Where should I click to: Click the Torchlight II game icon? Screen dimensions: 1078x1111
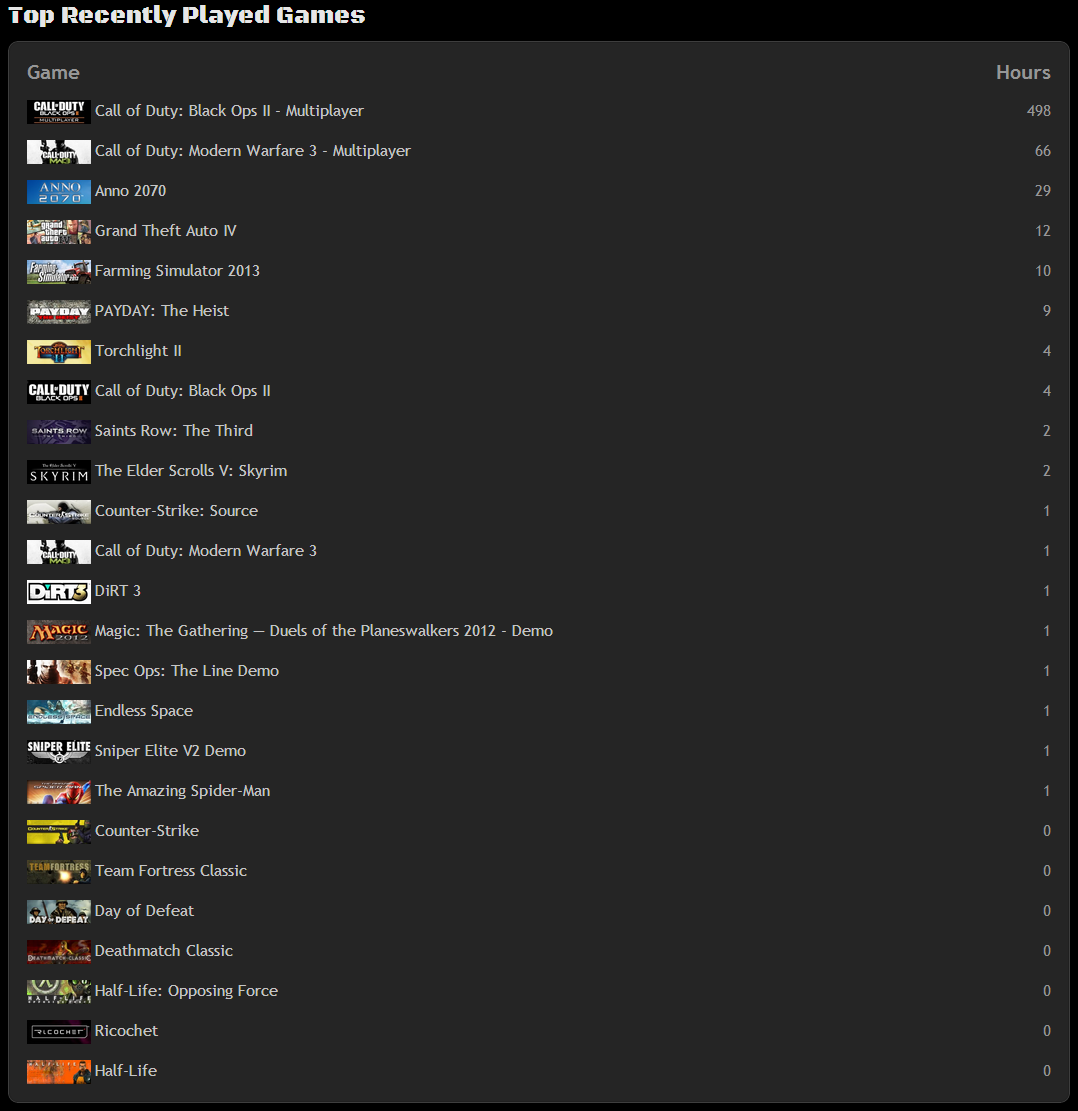click(x=59, y=351)
